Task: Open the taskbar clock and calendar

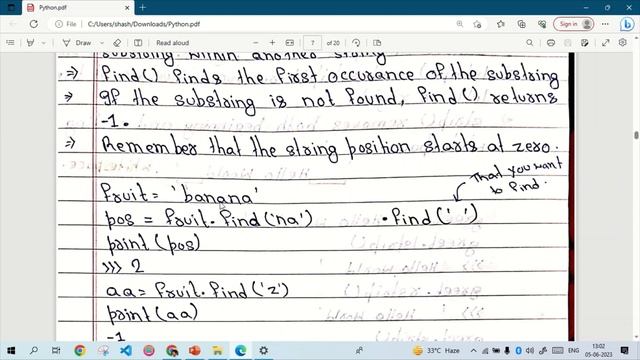Action: (x=598, y=350)
